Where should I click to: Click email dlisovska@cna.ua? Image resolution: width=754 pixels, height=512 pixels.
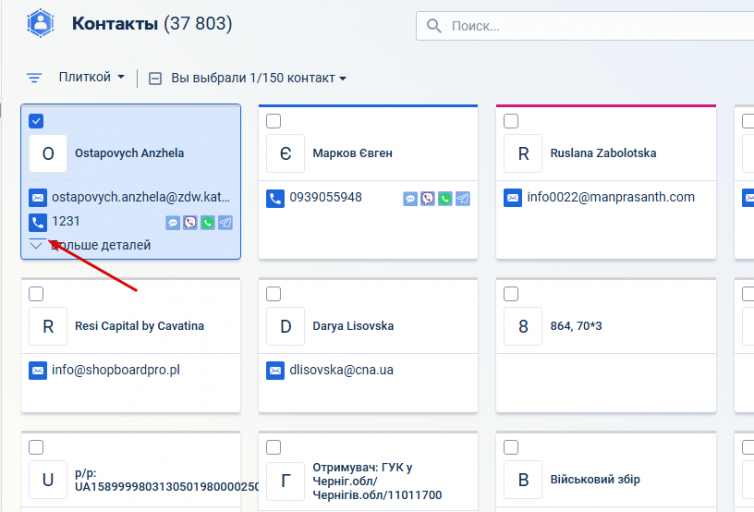pyautogui.click(x=341, y=370)
